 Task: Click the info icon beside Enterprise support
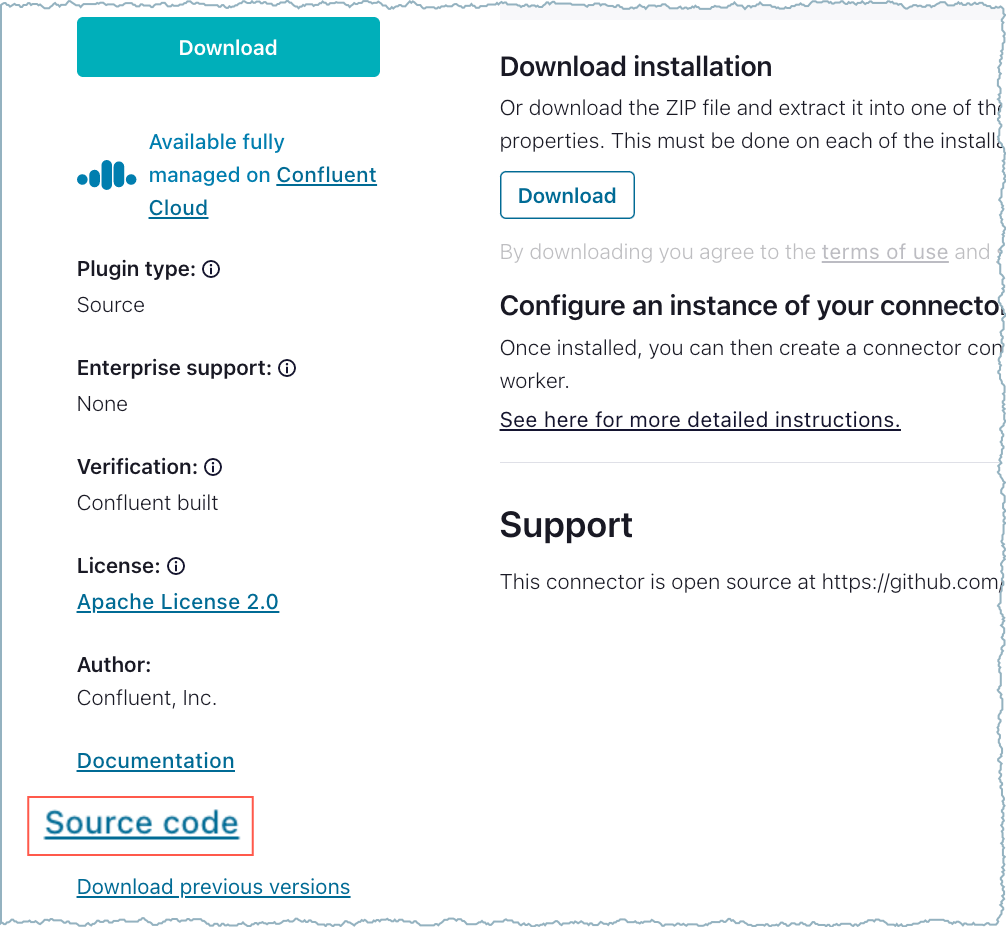pyautogui.click(x=287, y=368)
